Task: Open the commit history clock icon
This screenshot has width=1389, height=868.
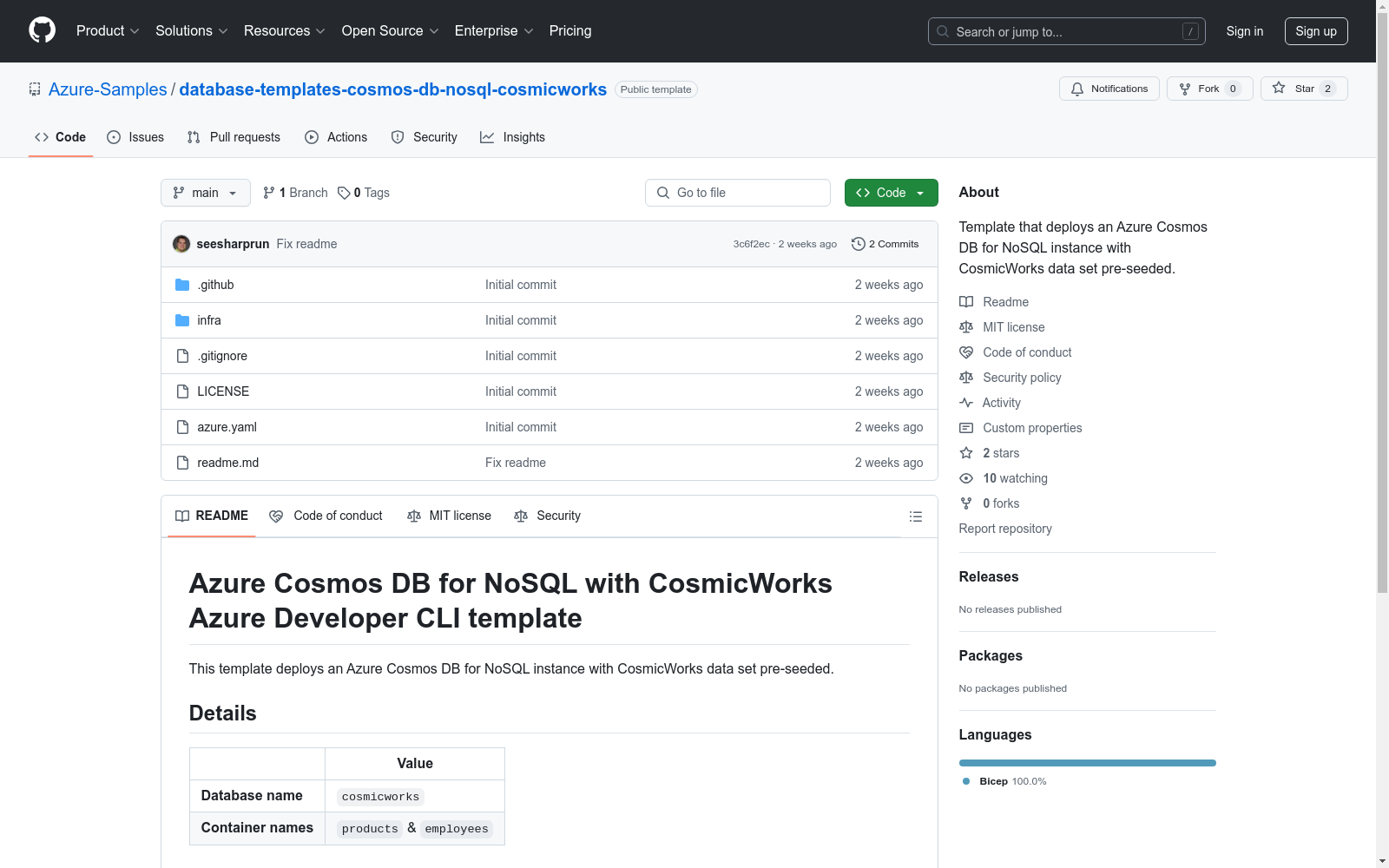Action: click(858, 244)
